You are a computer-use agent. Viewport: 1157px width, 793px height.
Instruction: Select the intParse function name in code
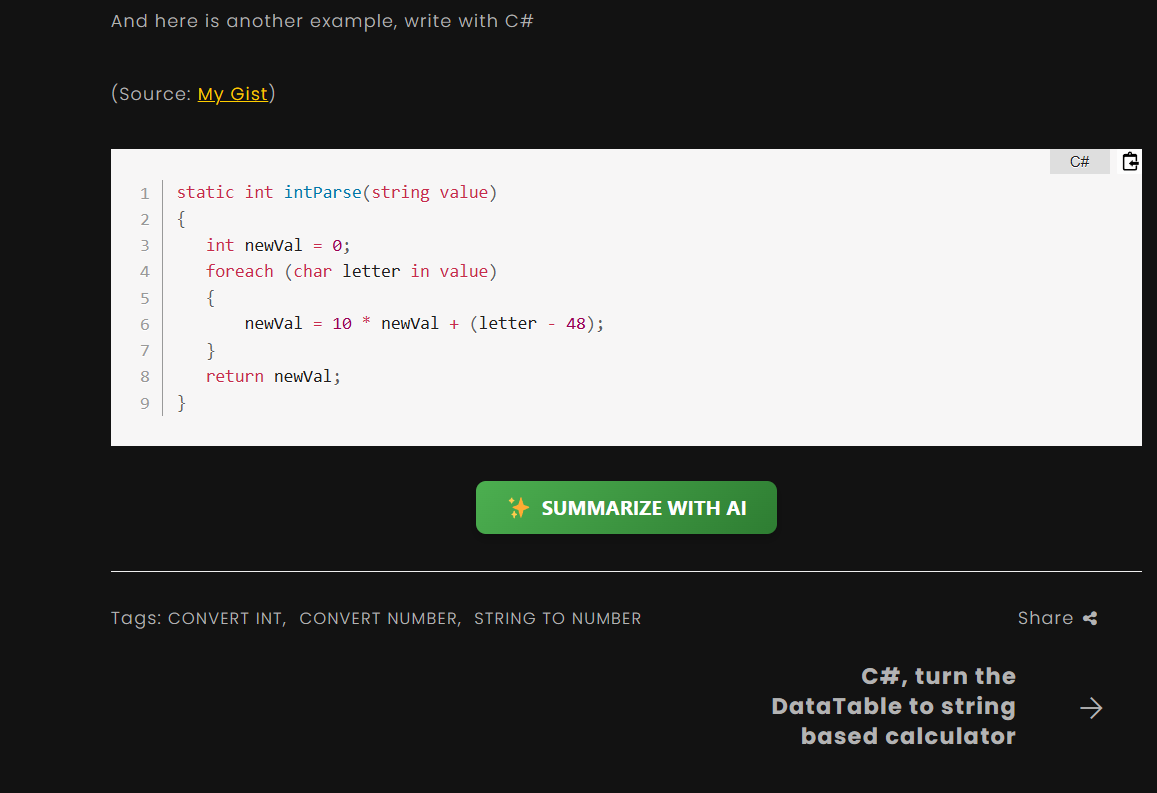322,192
